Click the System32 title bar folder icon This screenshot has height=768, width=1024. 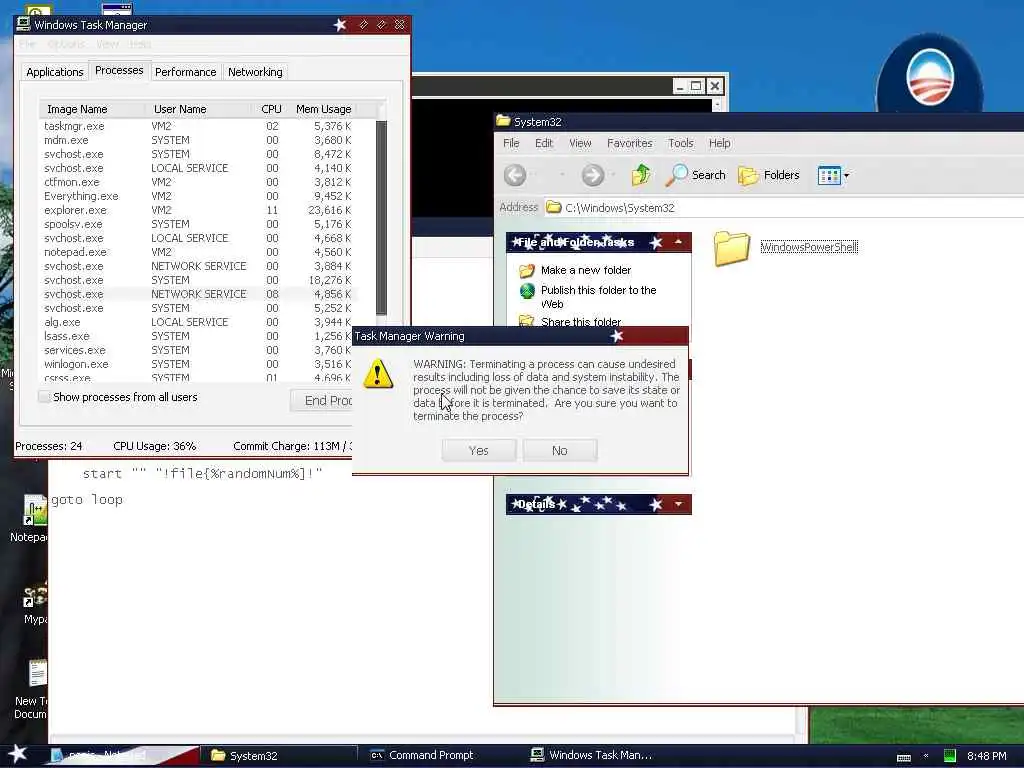[503, 121]
